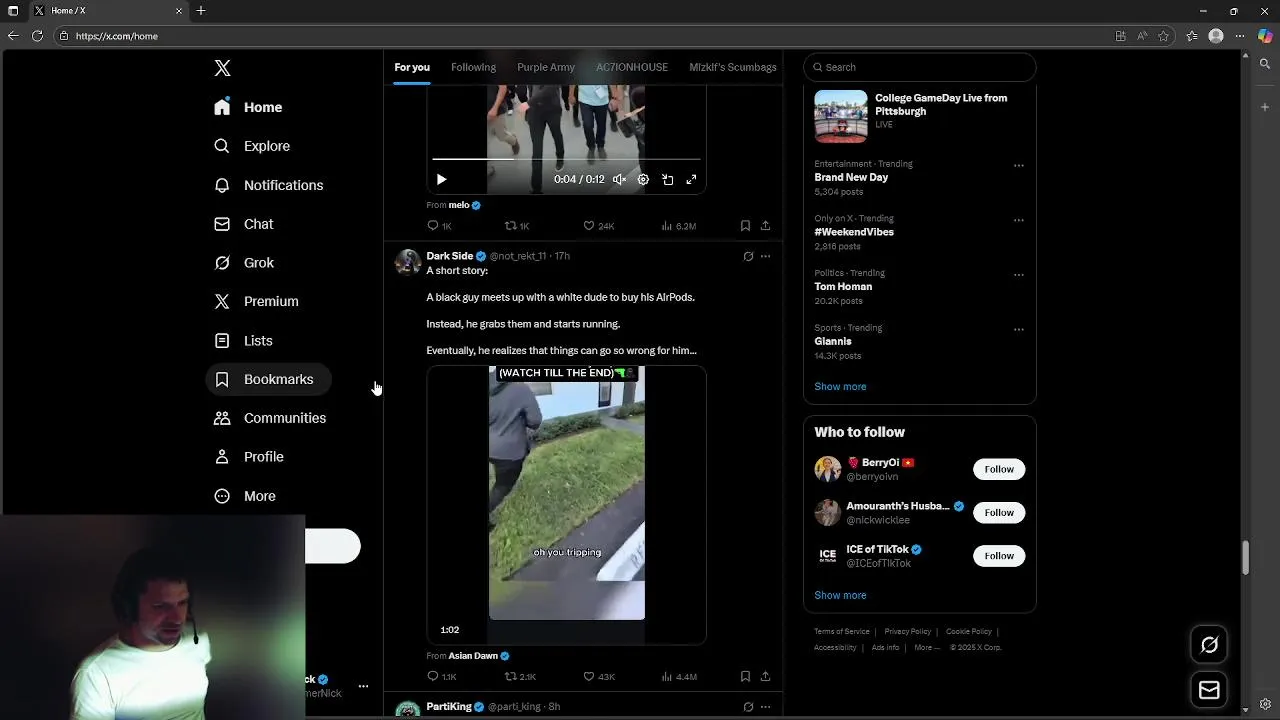Show more trending topics

(840, 387)
